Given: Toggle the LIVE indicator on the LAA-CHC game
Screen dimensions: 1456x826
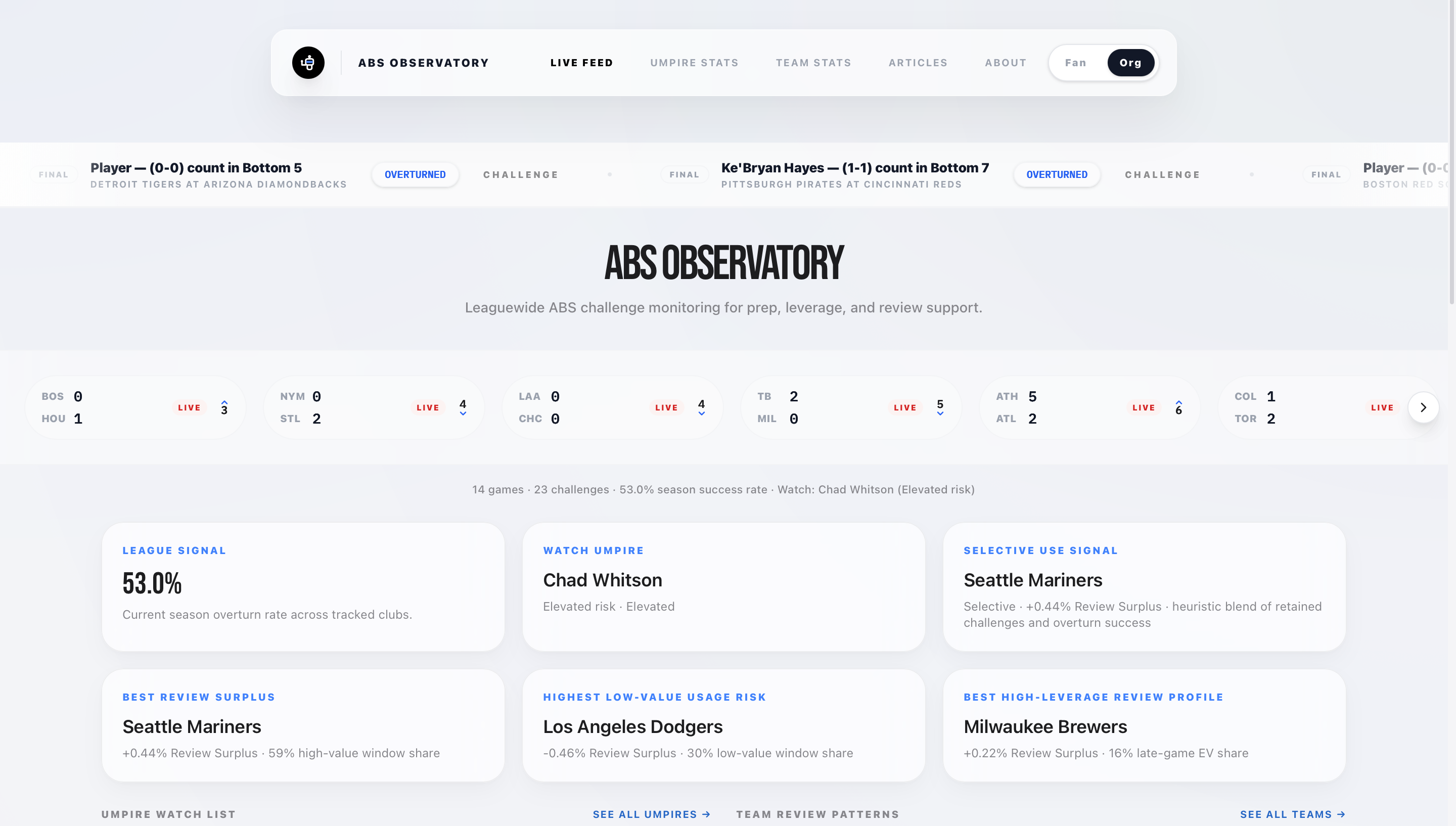Looking at the screenshot, I should (x=666, y=407).
